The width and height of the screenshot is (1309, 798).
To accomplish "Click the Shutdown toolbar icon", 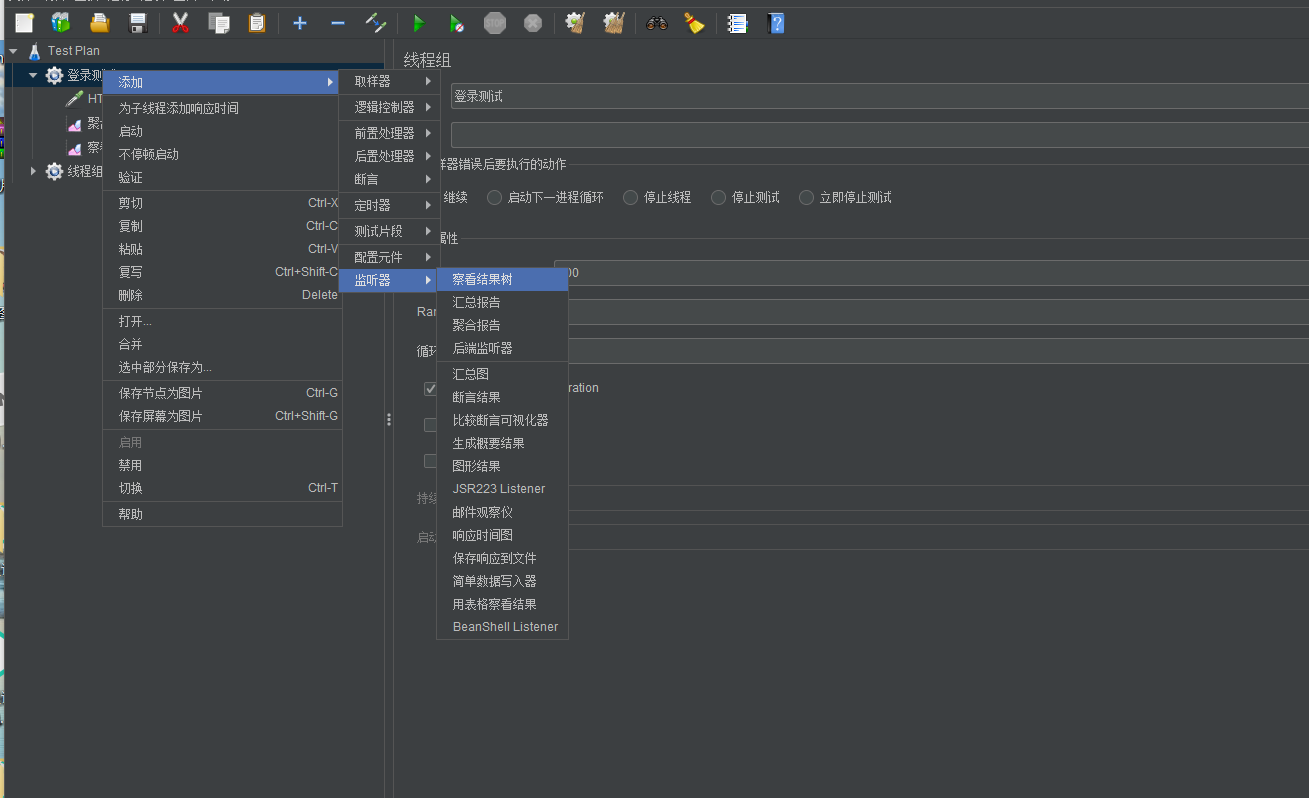I will tap(533, 22).
